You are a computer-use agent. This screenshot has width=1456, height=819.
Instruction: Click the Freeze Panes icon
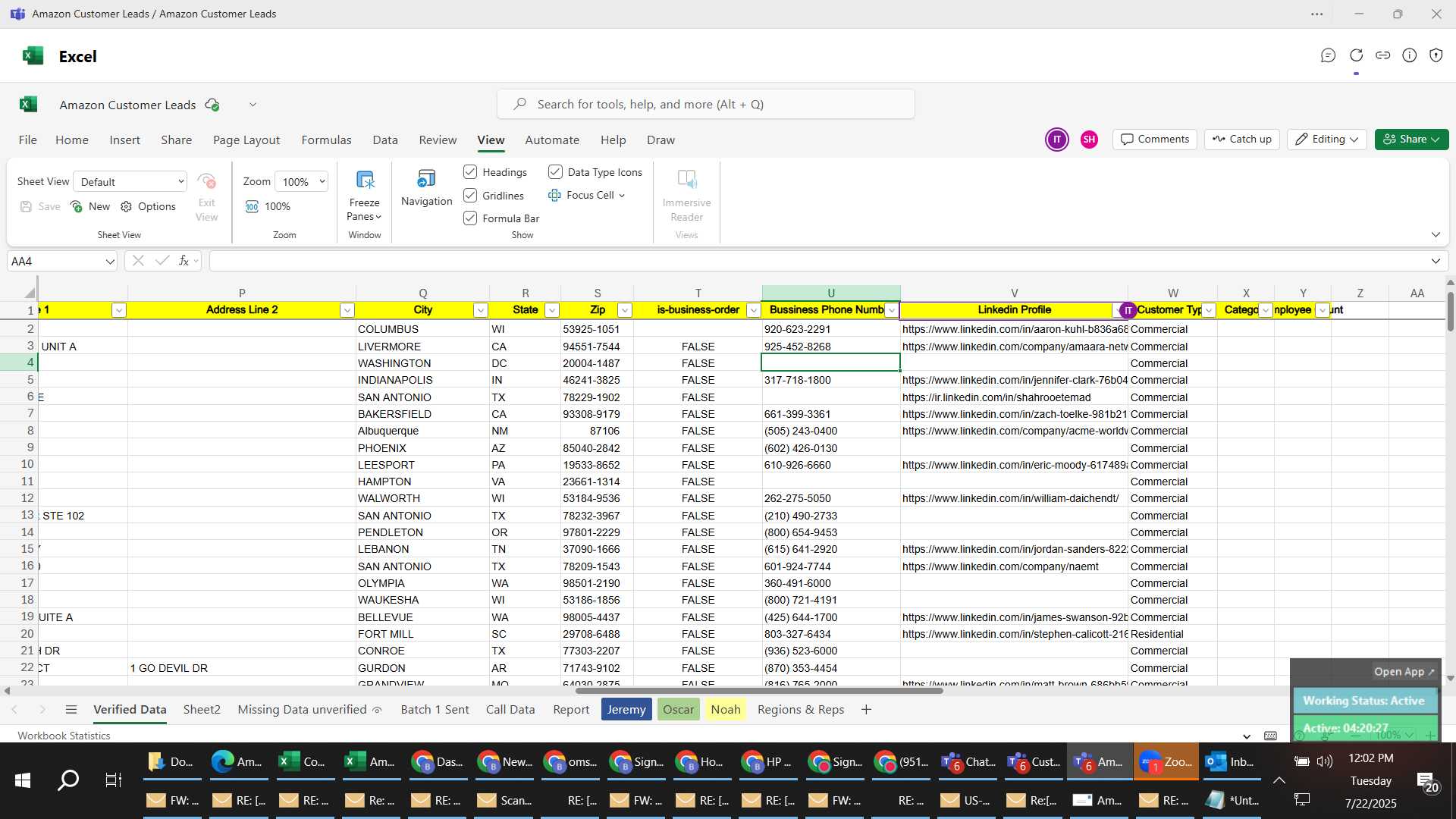coord(365,180)
